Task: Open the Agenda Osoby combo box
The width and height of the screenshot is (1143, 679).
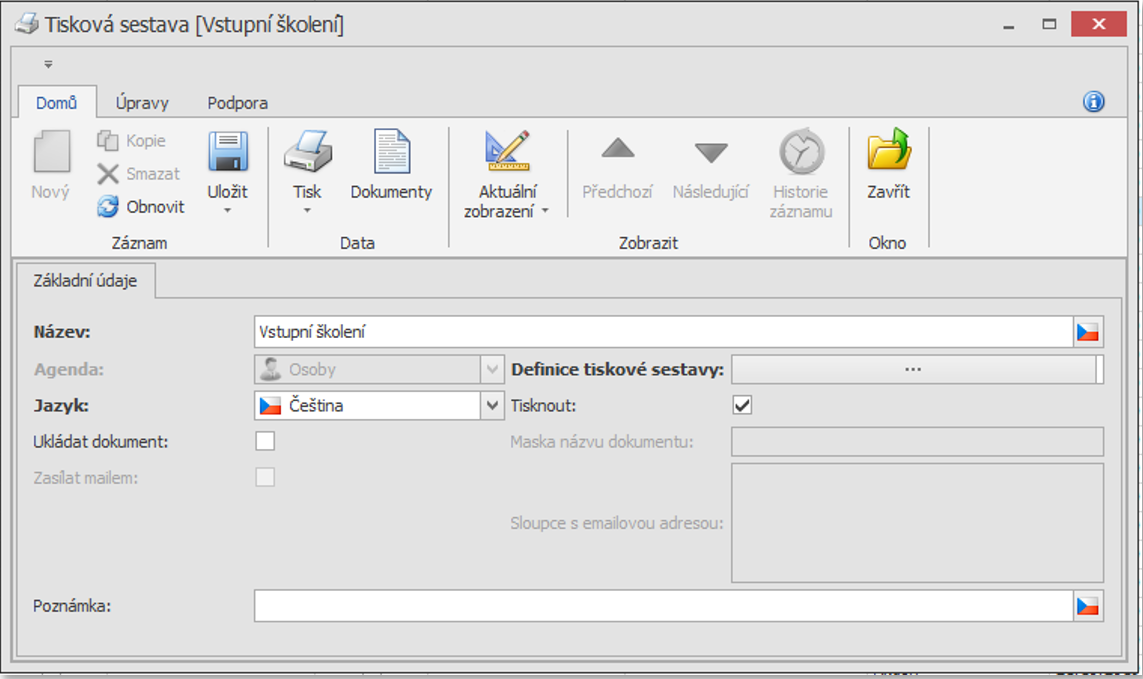Action: coord(379,369)
